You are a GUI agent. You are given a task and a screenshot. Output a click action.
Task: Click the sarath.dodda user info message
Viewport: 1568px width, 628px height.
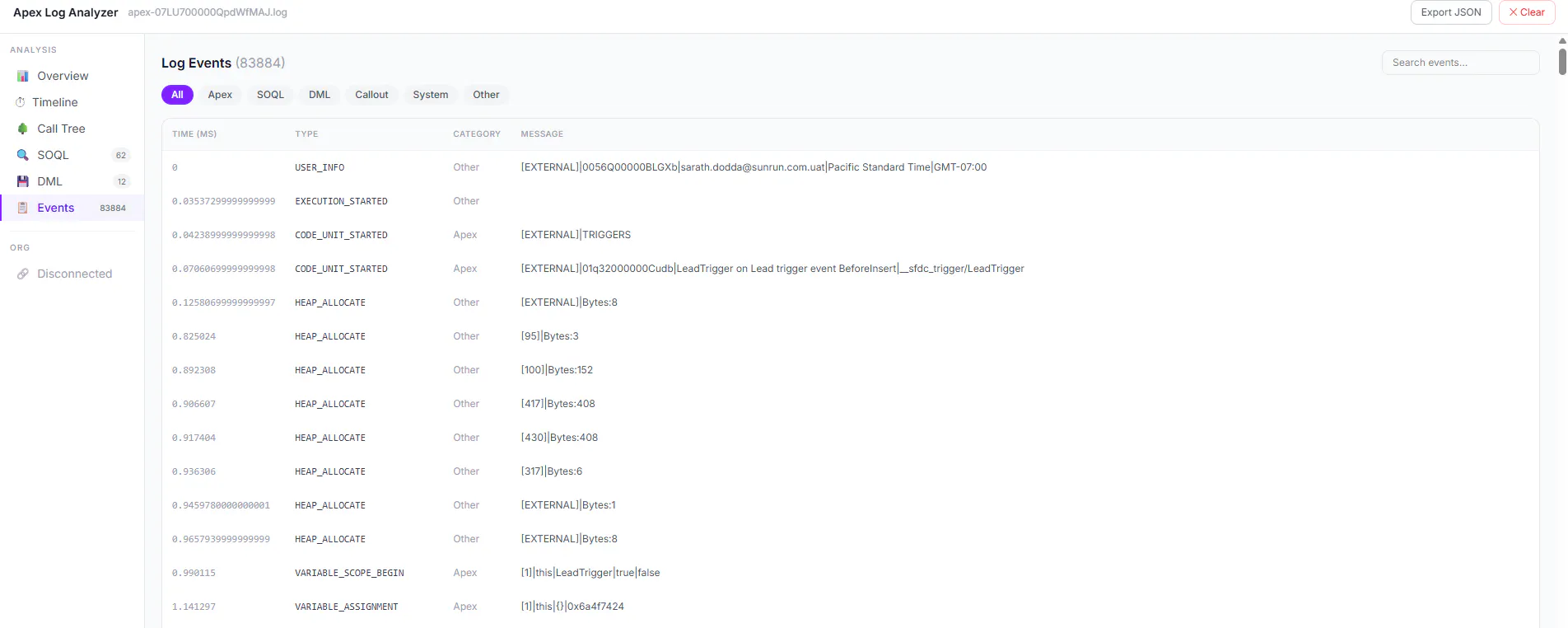pos(754,167)
